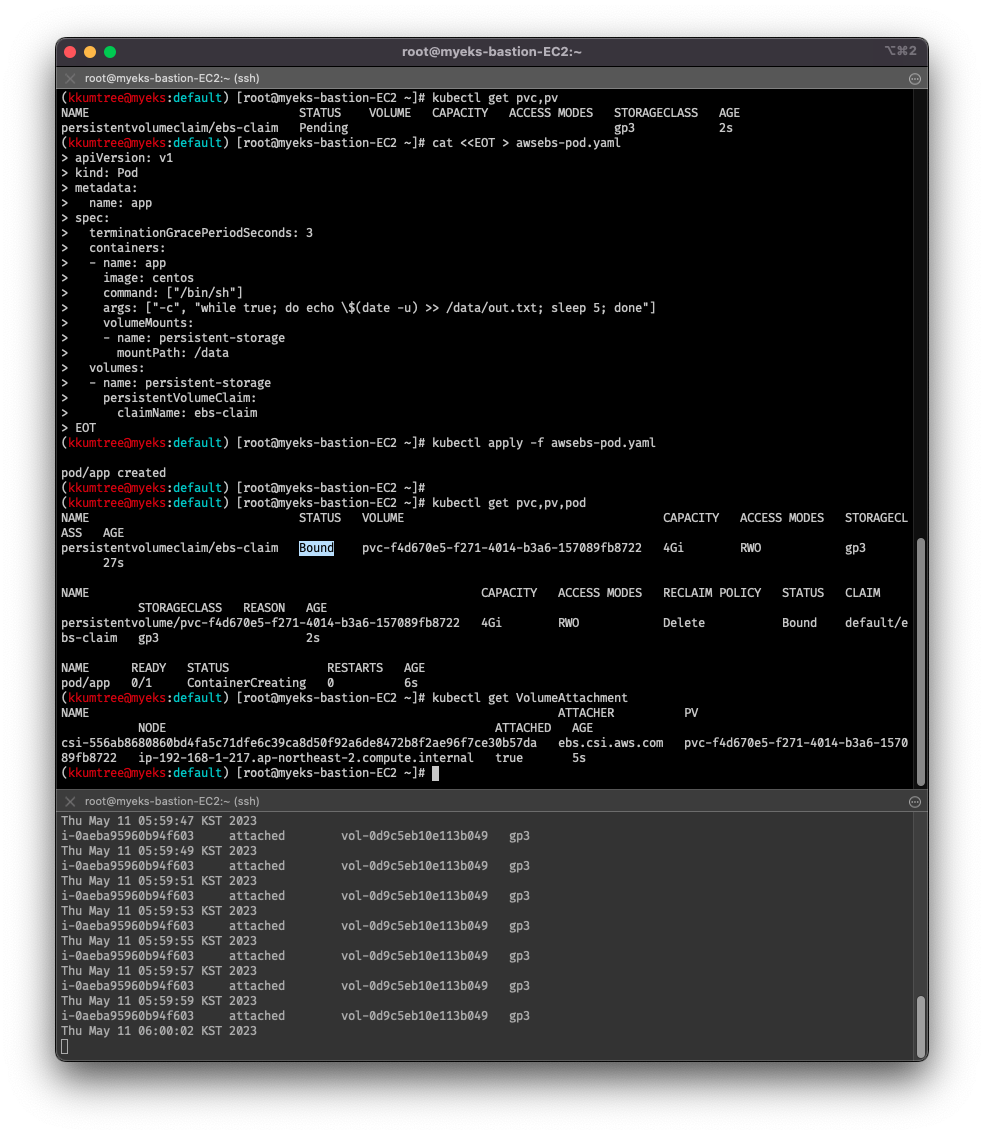Click the 'ebs.csi.aws.com' attacher value
The image size is (984, 1135).
coord(610,743)
